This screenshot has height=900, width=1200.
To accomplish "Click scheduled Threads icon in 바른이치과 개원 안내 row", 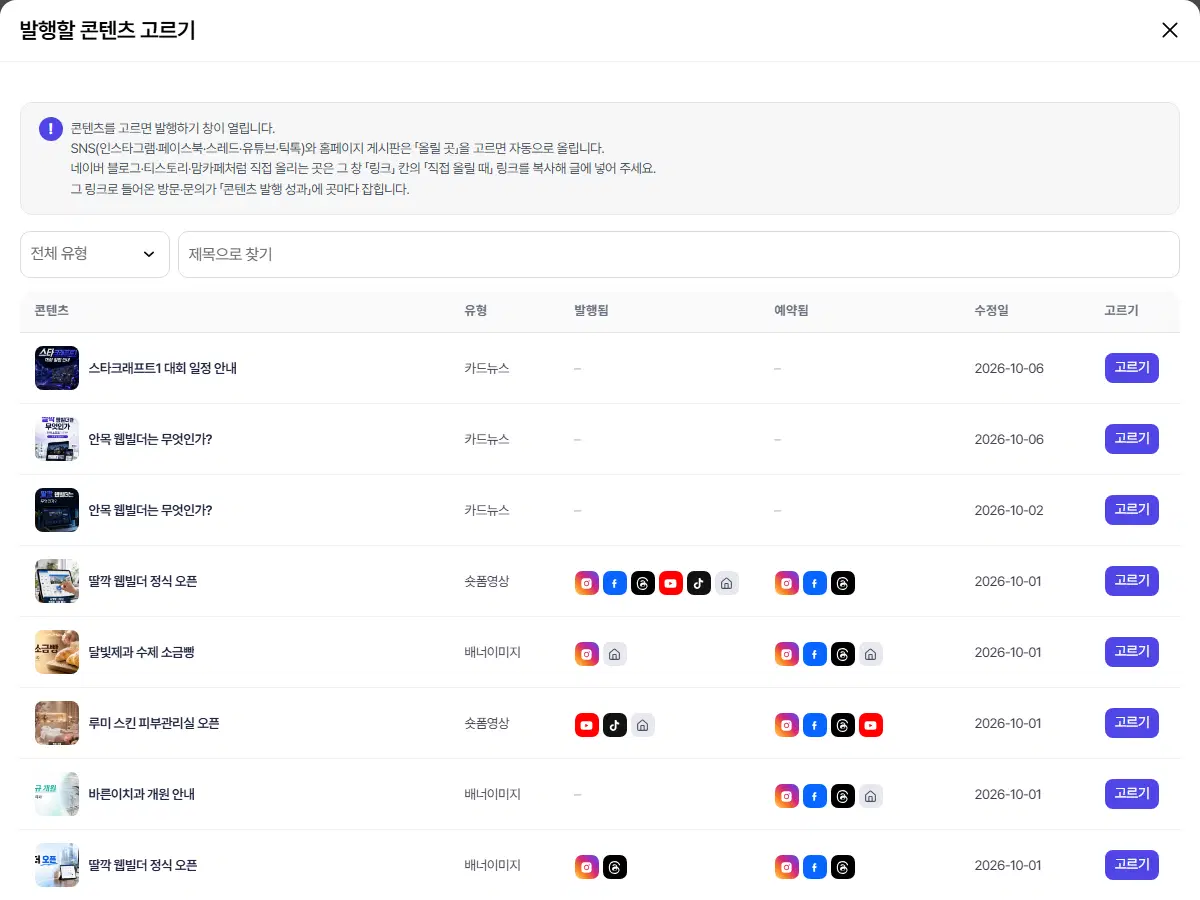I will (x=843, y=796).
